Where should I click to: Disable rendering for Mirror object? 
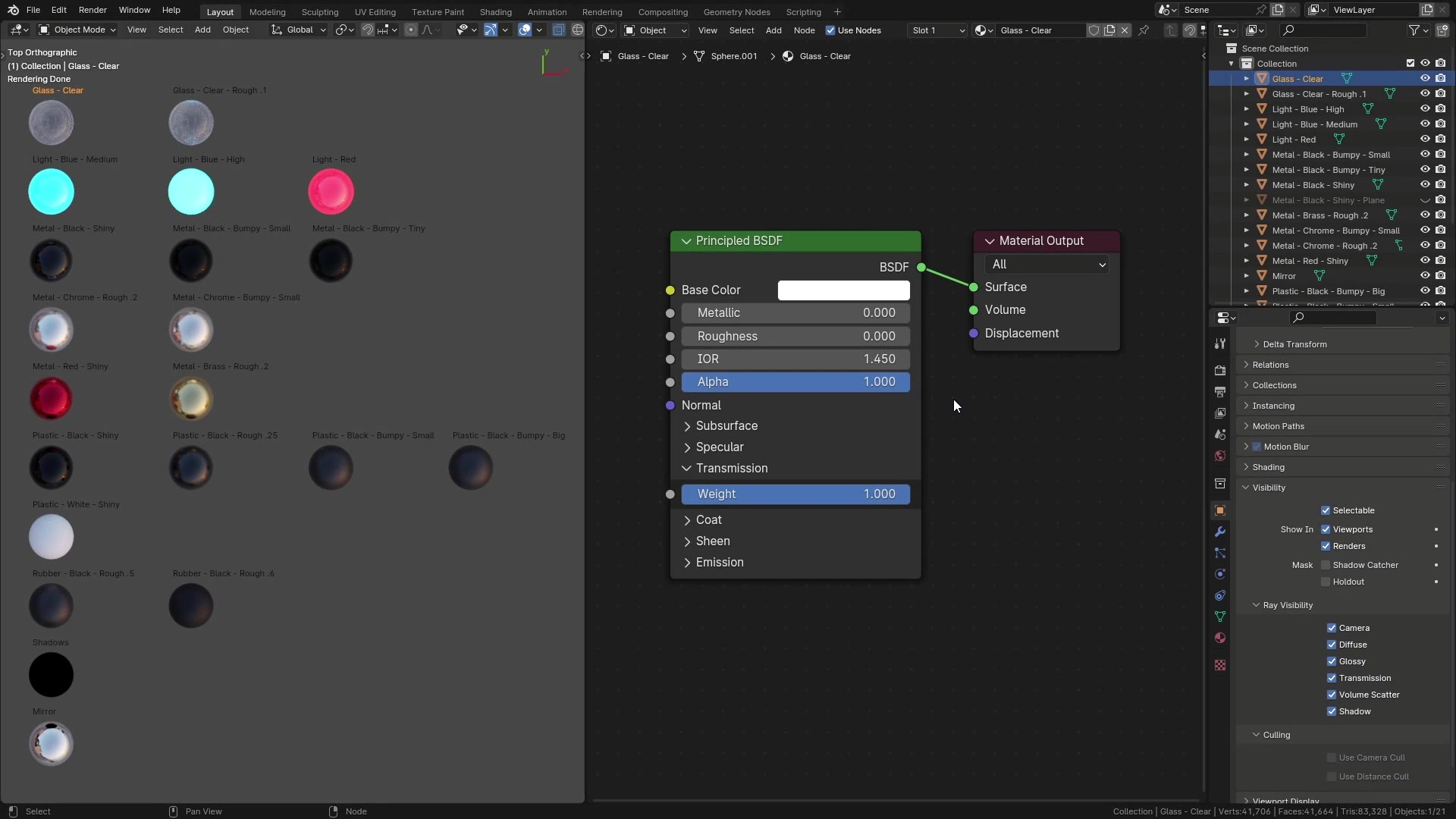[1440, 275]
